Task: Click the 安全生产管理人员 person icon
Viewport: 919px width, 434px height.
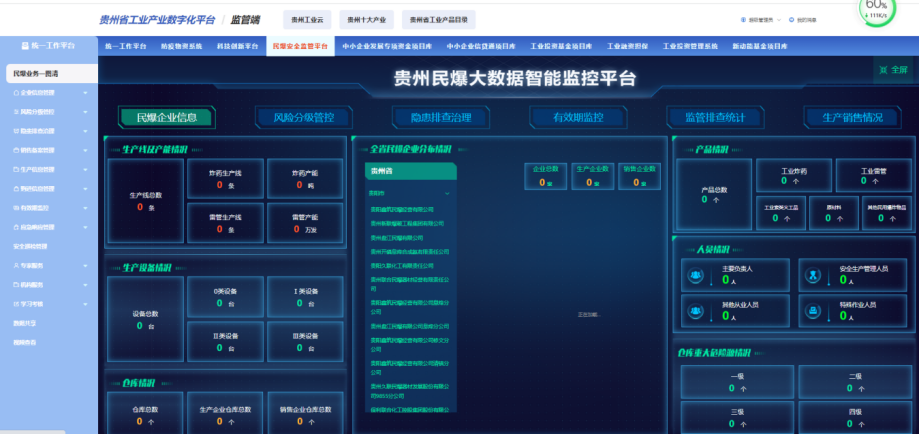Action: [x=815, y=276]
